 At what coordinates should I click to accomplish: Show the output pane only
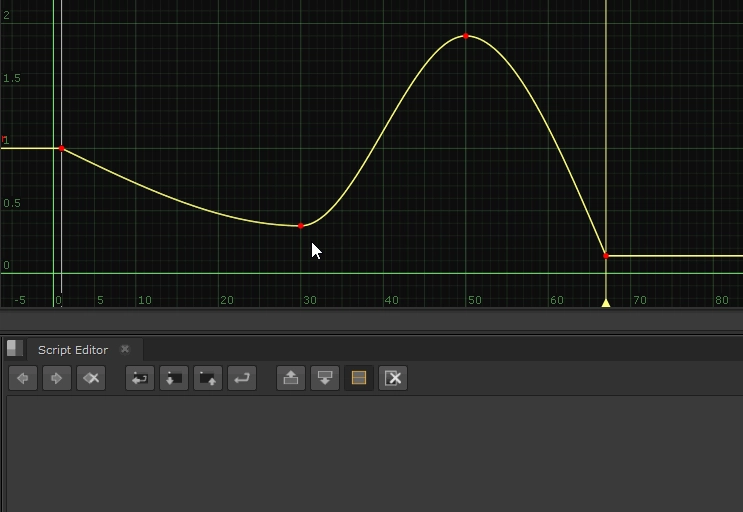coord(325,378)
